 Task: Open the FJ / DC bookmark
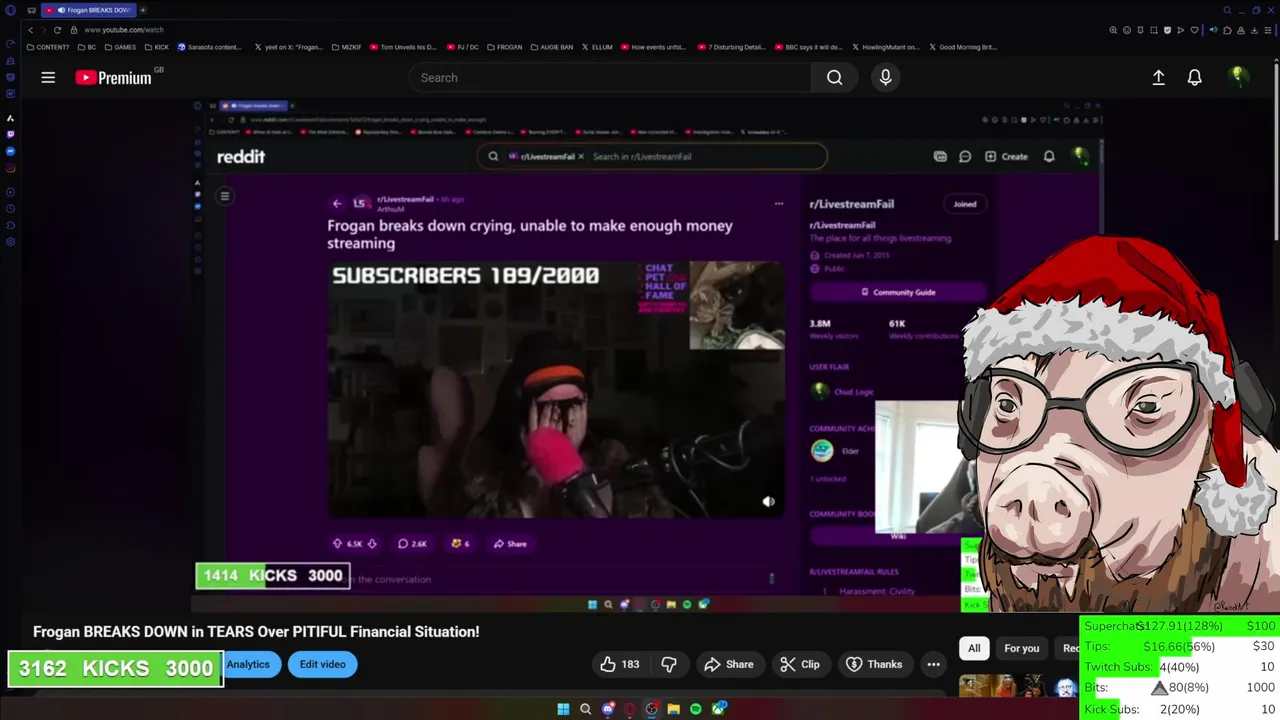point(464,47)
